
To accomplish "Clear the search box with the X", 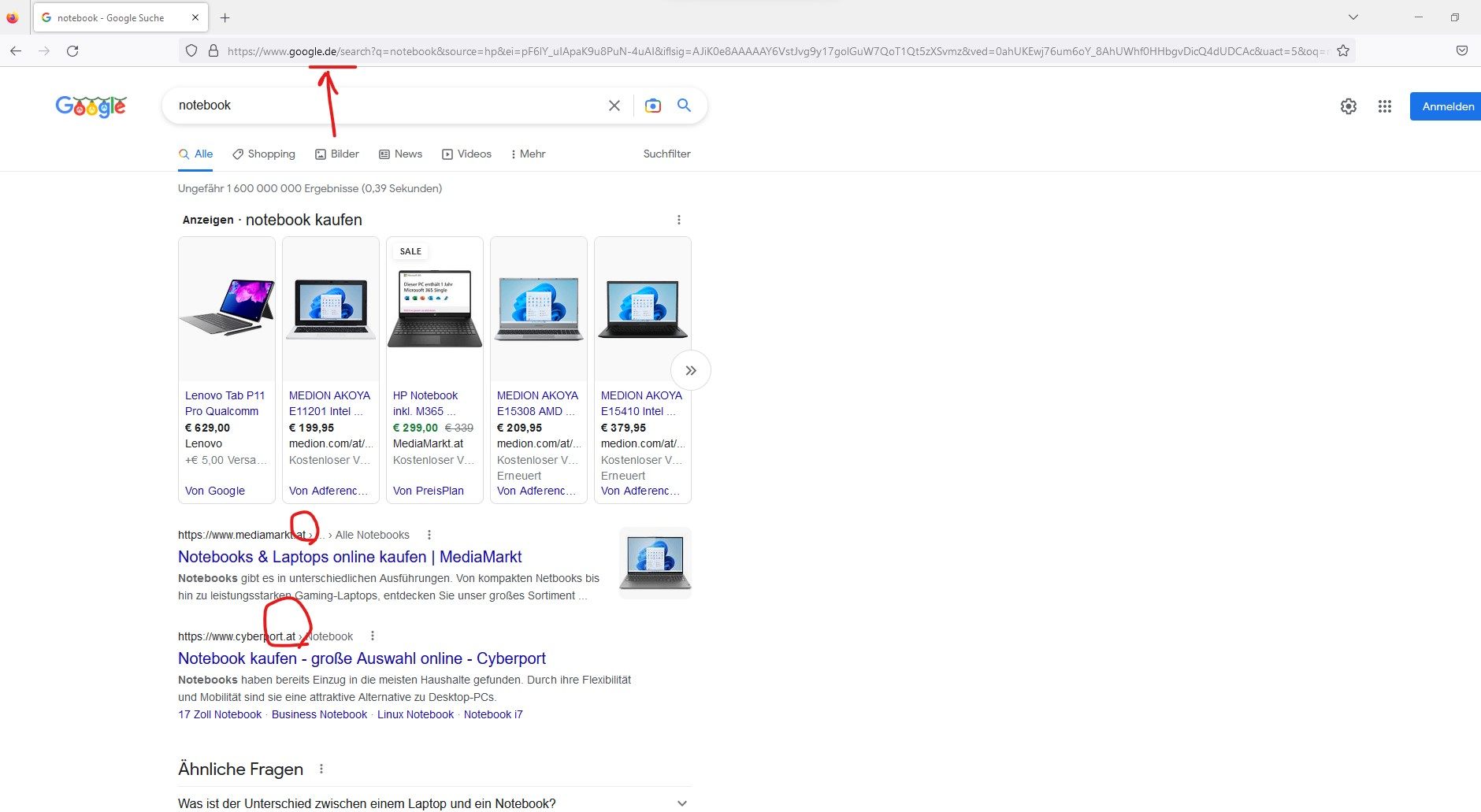I will pos(614,106).
